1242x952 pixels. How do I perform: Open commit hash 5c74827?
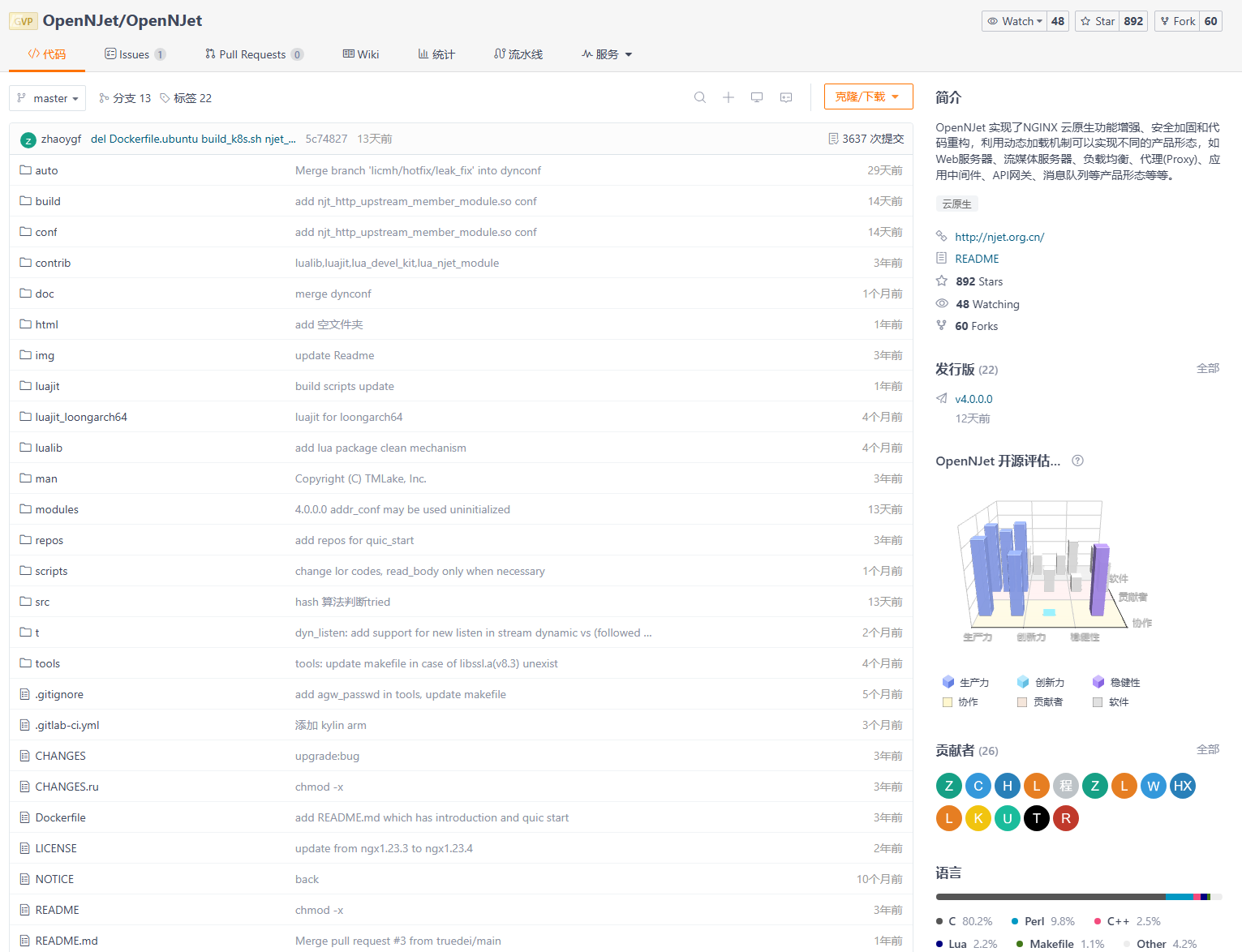tap(326, 139)
